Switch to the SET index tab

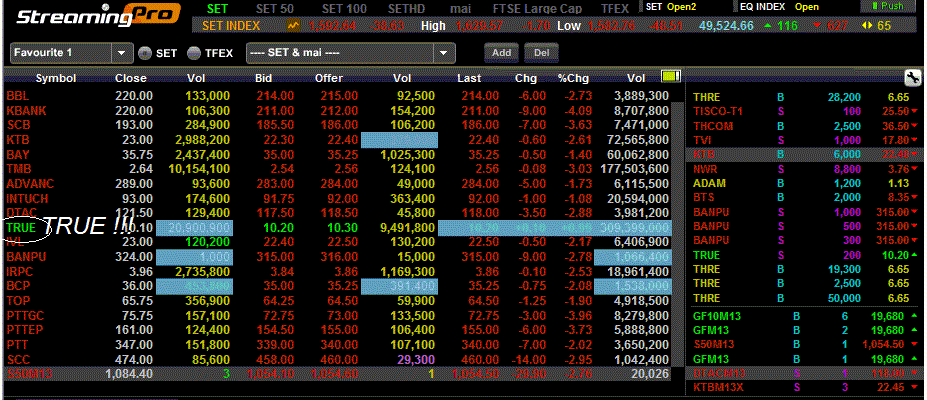(218, 8)
